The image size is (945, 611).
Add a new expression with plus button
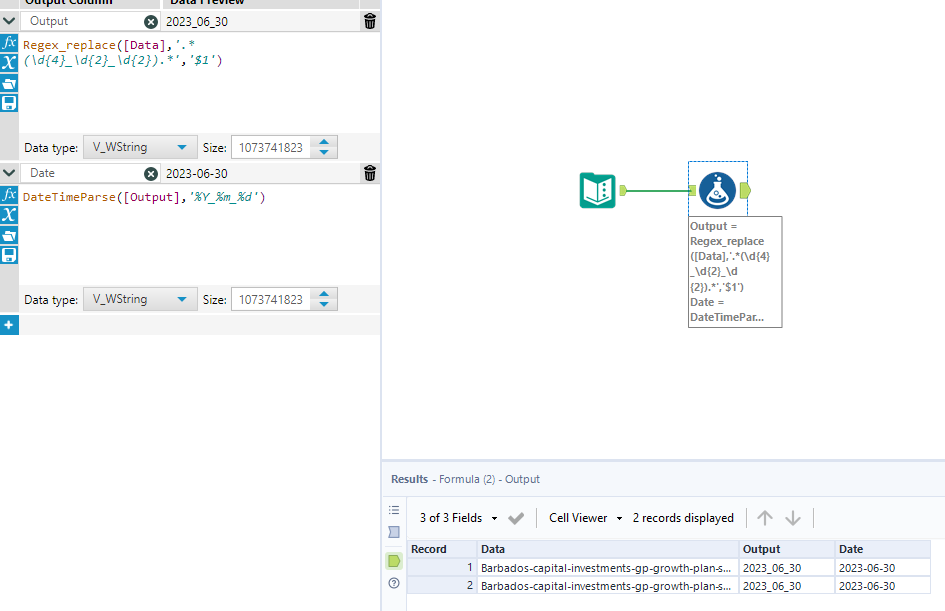coord(9,325)
